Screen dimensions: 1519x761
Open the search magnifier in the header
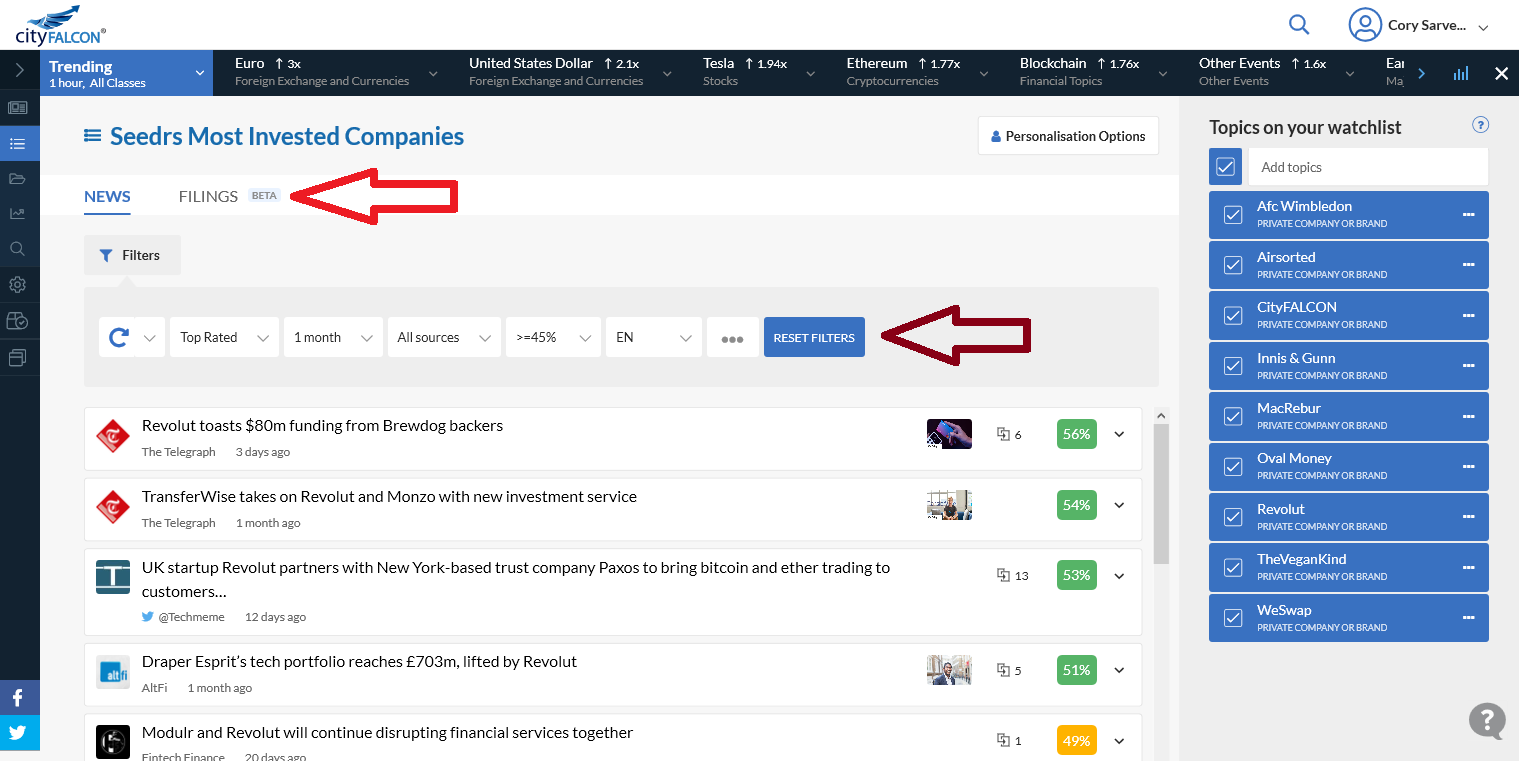click(x=1299, y=25)
